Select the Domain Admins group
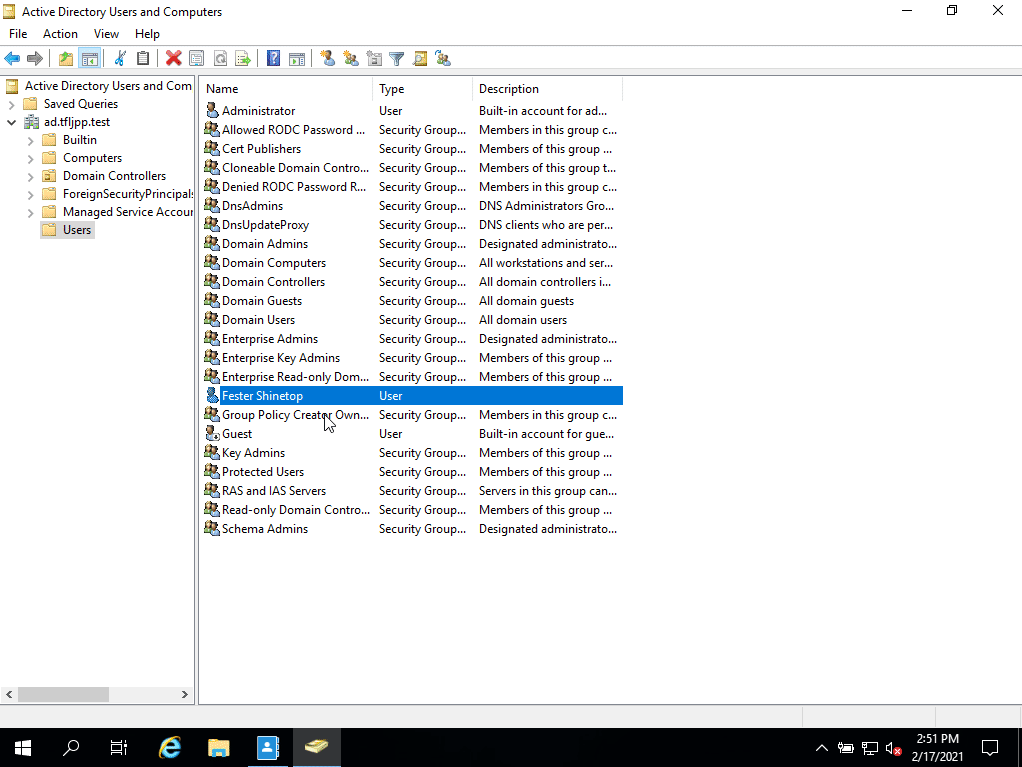 click(265, 244)
